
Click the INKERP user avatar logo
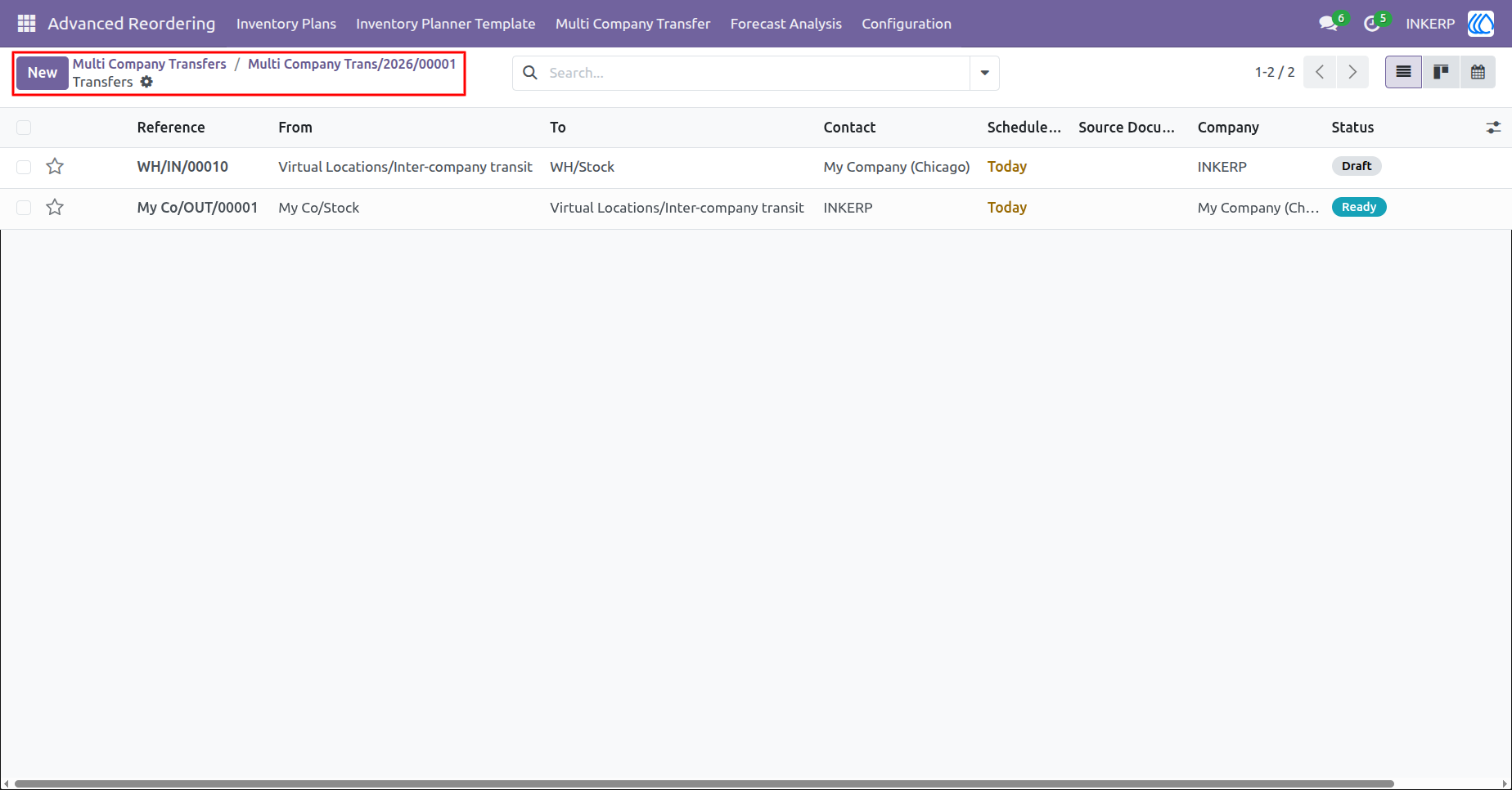1481,24
